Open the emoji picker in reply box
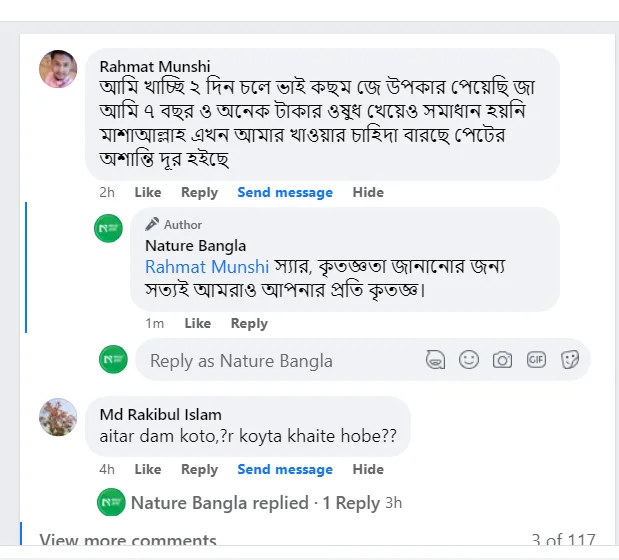619x560 pixels. (469, 360)
